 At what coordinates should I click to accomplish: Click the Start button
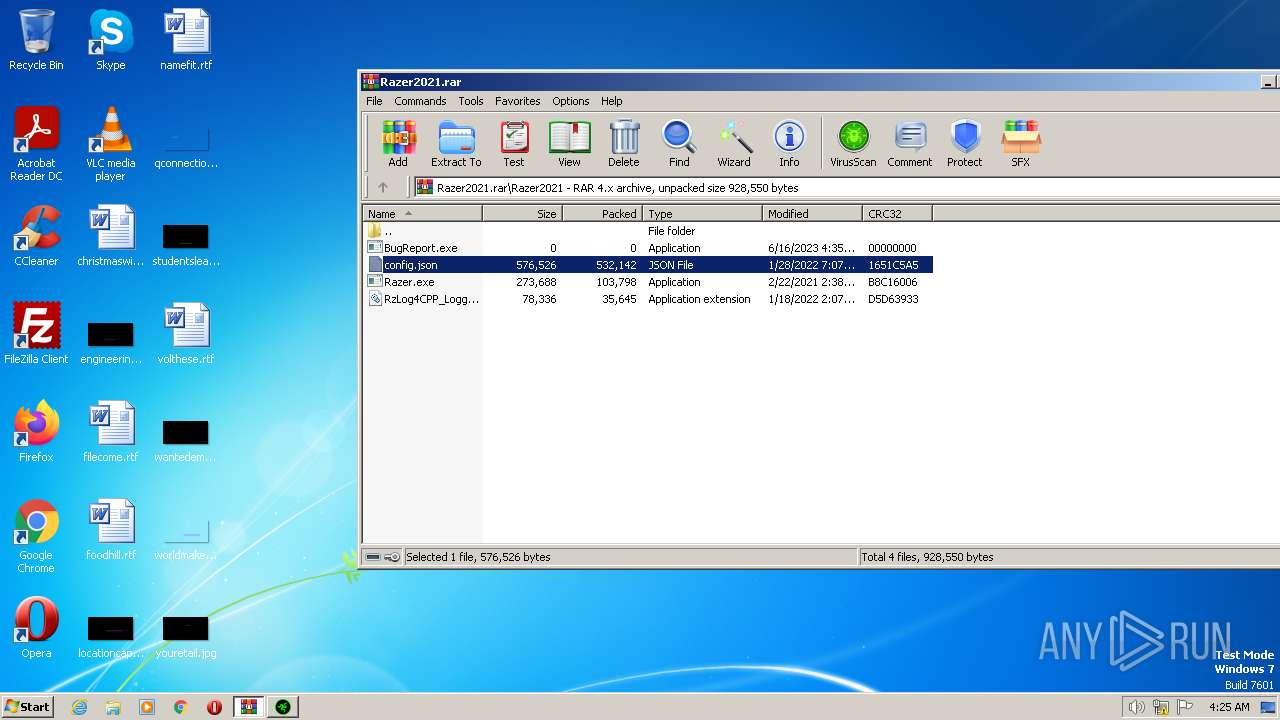27,706
